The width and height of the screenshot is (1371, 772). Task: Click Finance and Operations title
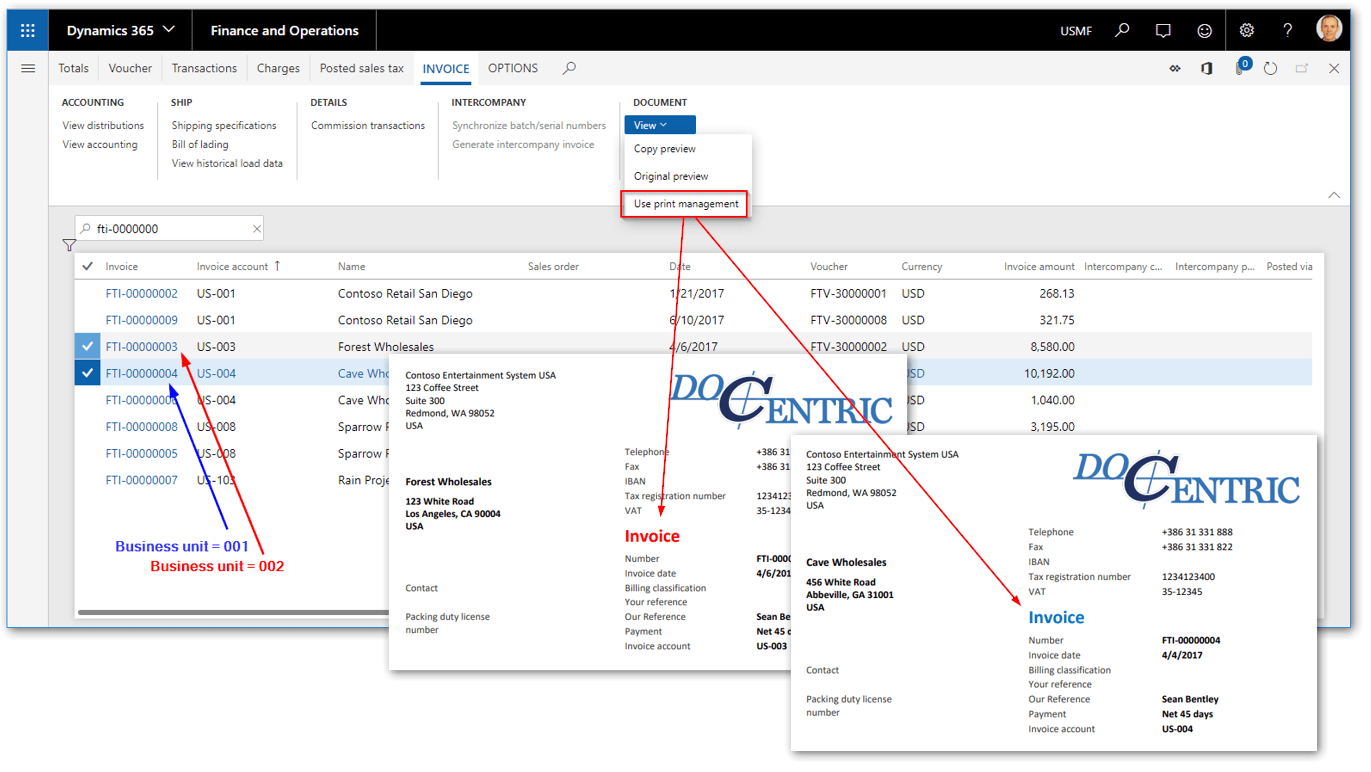pyautogui.click(x=284, y=31)
